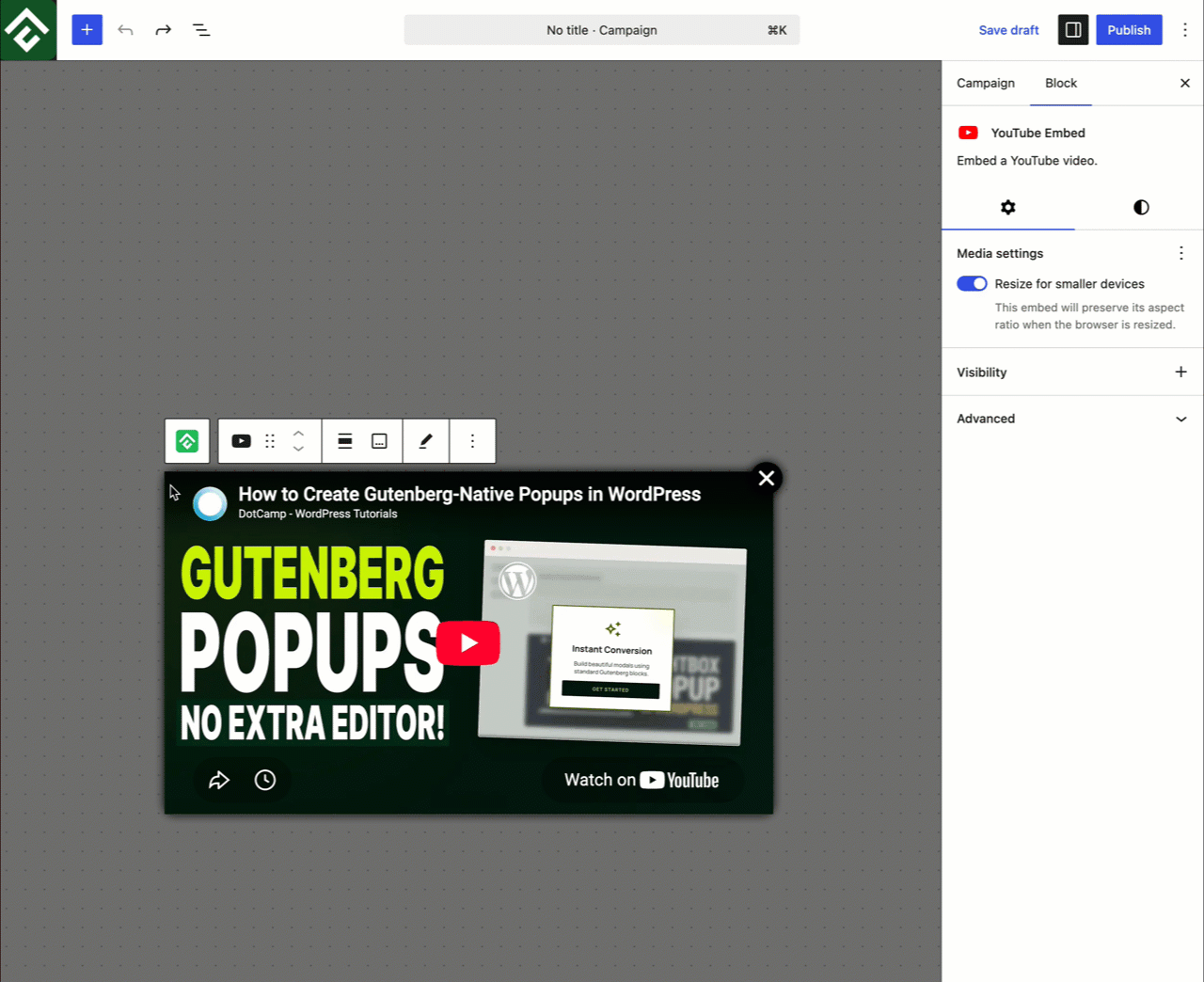This screenshot has width=1204, height=982.
Task: Open the block alignment options
Action: [345, 441]
